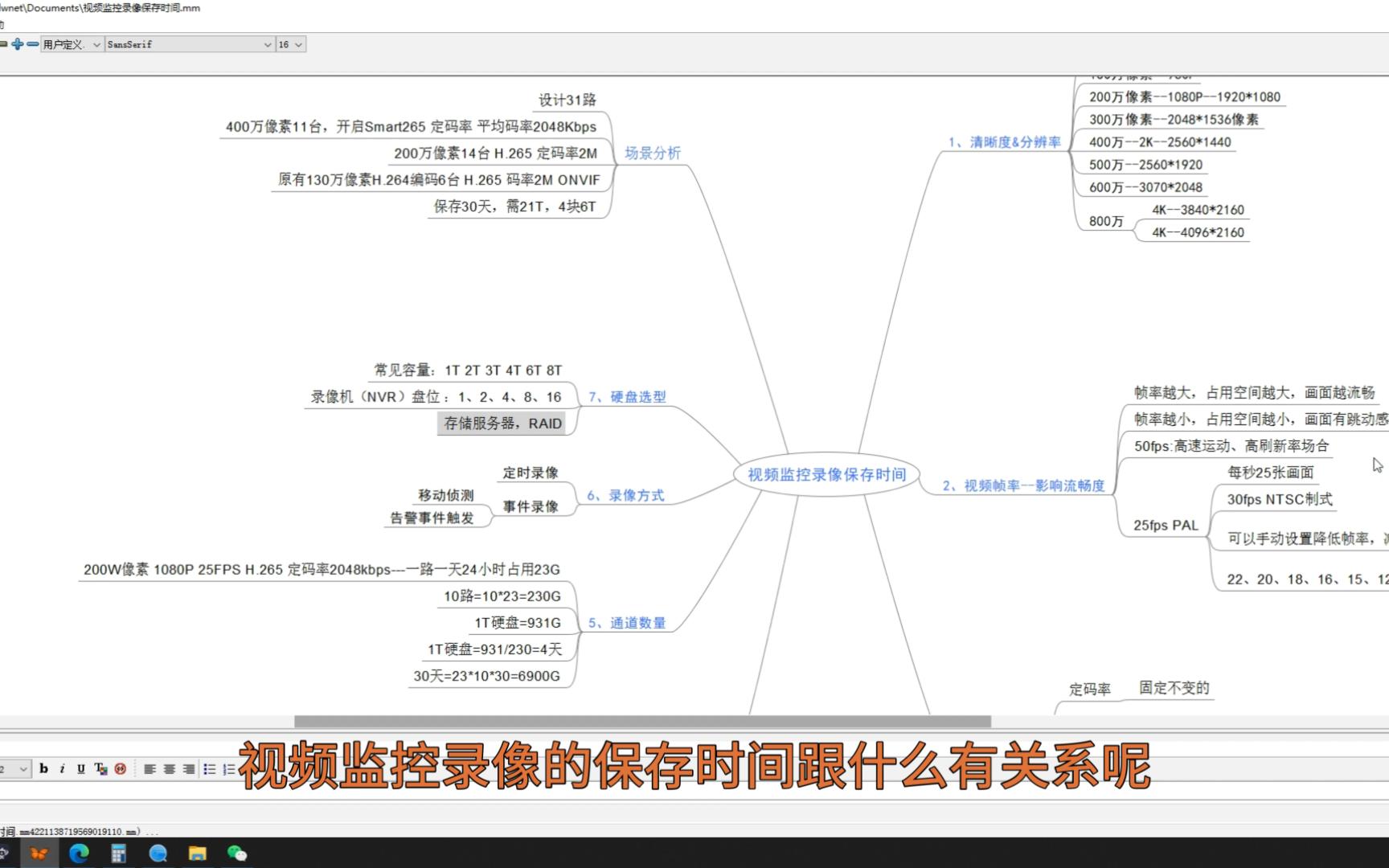Select the 7、硬盘选型 node
1389x868 pixels.
[x=627, y=396]
